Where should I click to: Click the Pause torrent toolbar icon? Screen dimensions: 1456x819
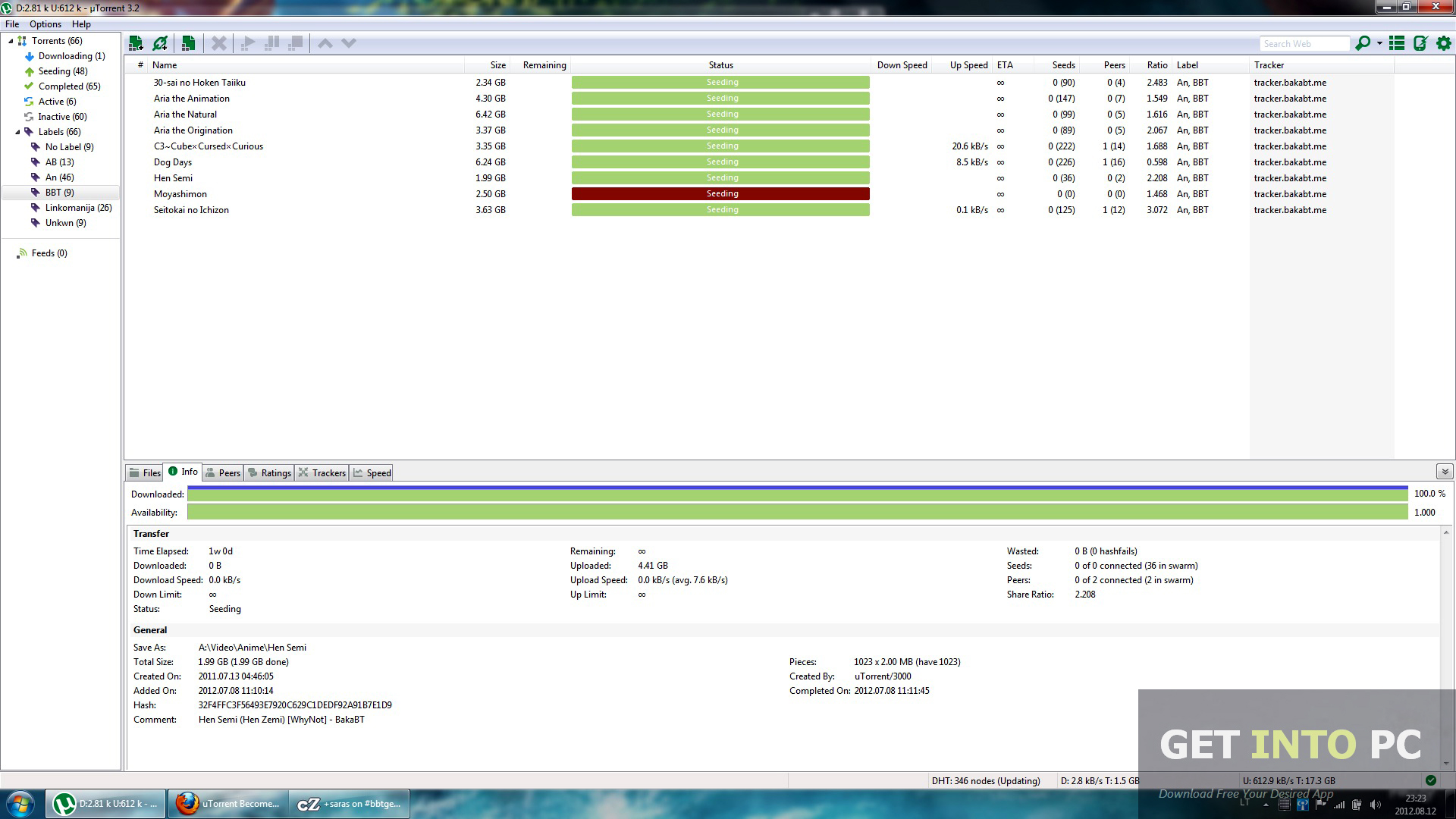click(x=271, y=43)
